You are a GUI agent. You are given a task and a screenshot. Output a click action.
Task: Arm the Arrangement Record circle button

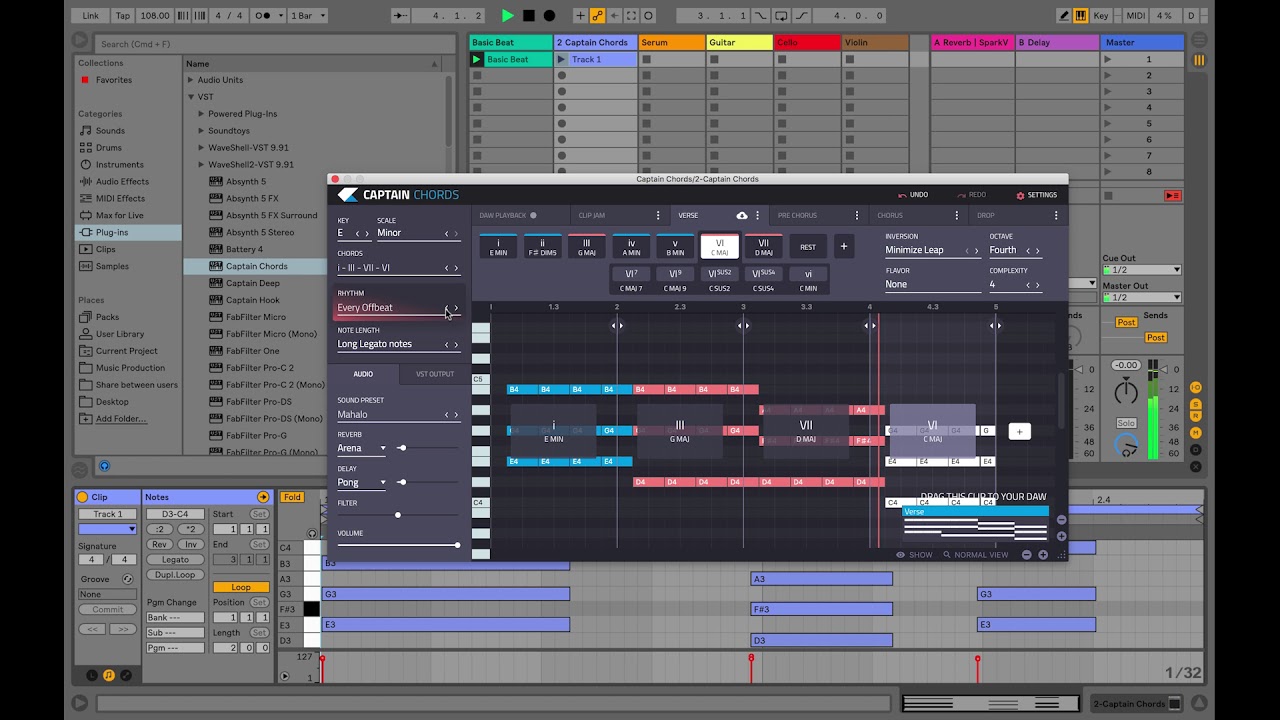549,16
